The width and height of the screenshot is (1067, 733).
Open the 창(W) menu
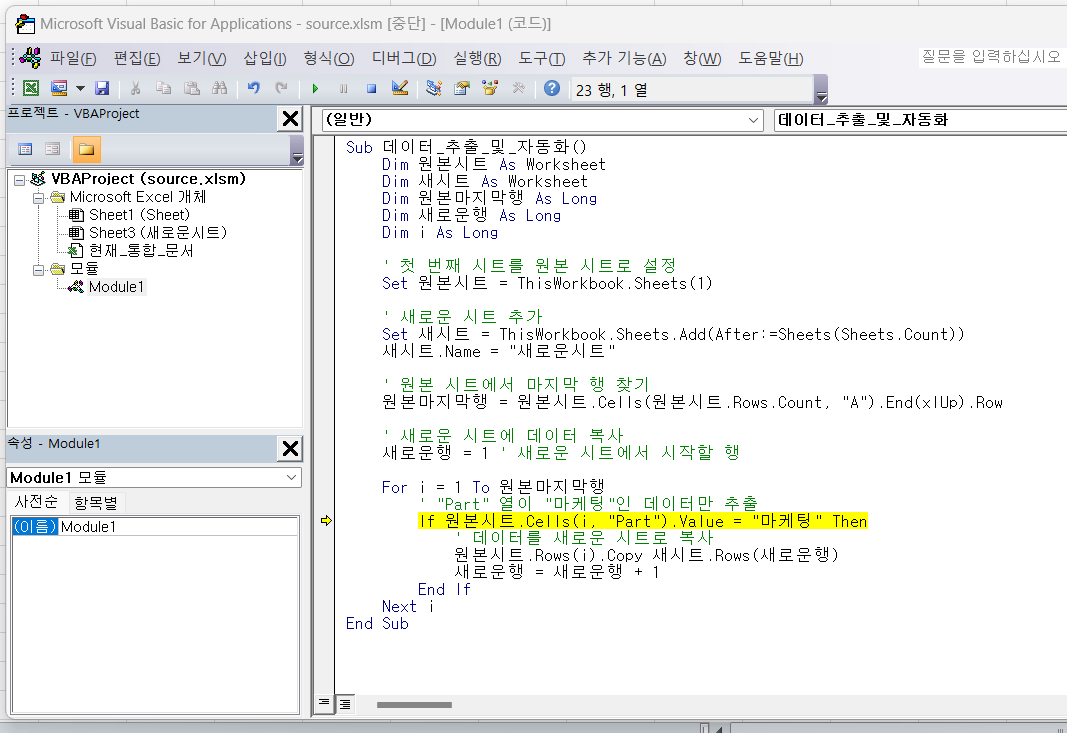(x=702, y=59)
